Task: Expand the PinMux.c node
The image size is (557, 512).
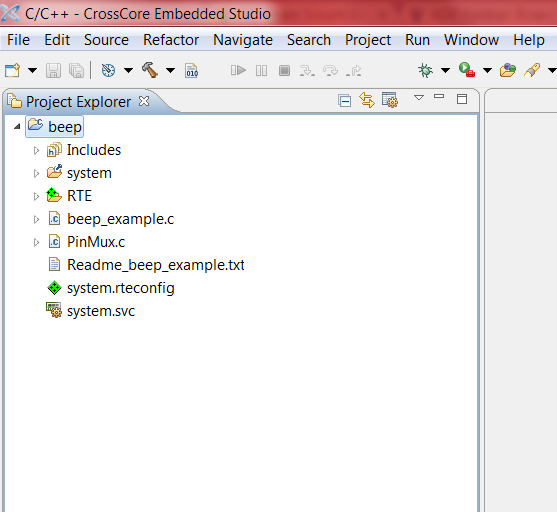Action: pos(36,242)
